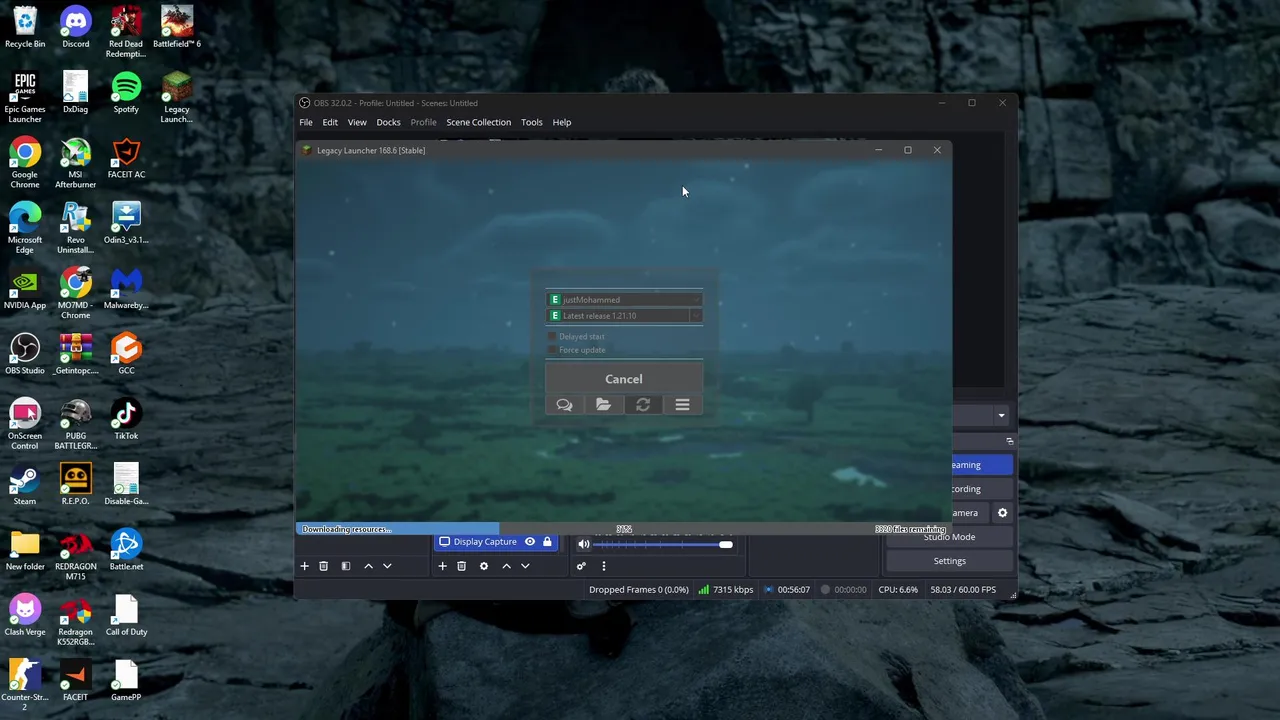Open the hamburger menu in Legacy Launcher
Image resolution: width=1280 pixels, height=720 pixels.
(682, 405)
